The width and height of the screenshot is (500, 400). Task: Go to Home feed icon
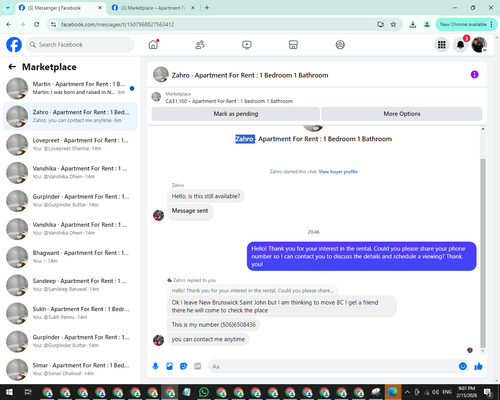point(153,45)
